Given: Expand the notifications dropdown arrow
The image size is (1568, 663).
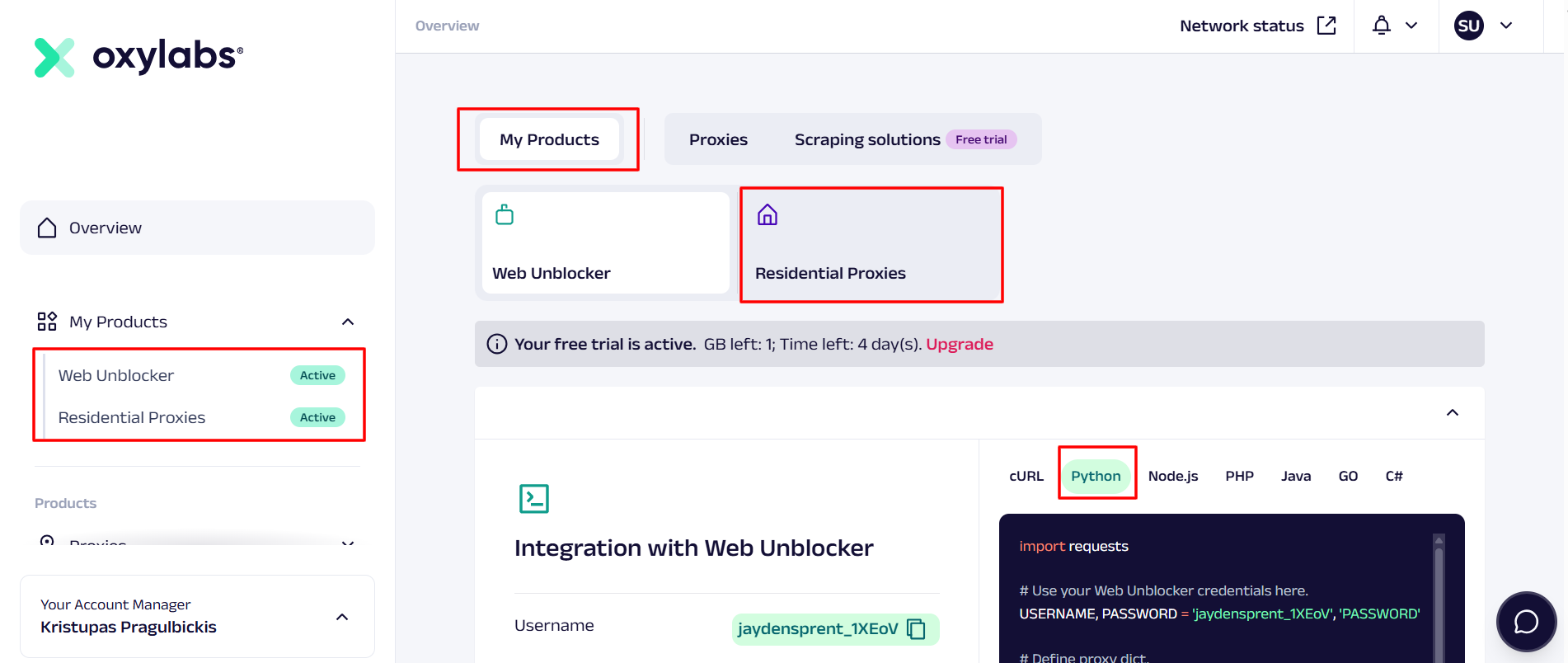Looking at the screenshot, I should point(1411,26).
